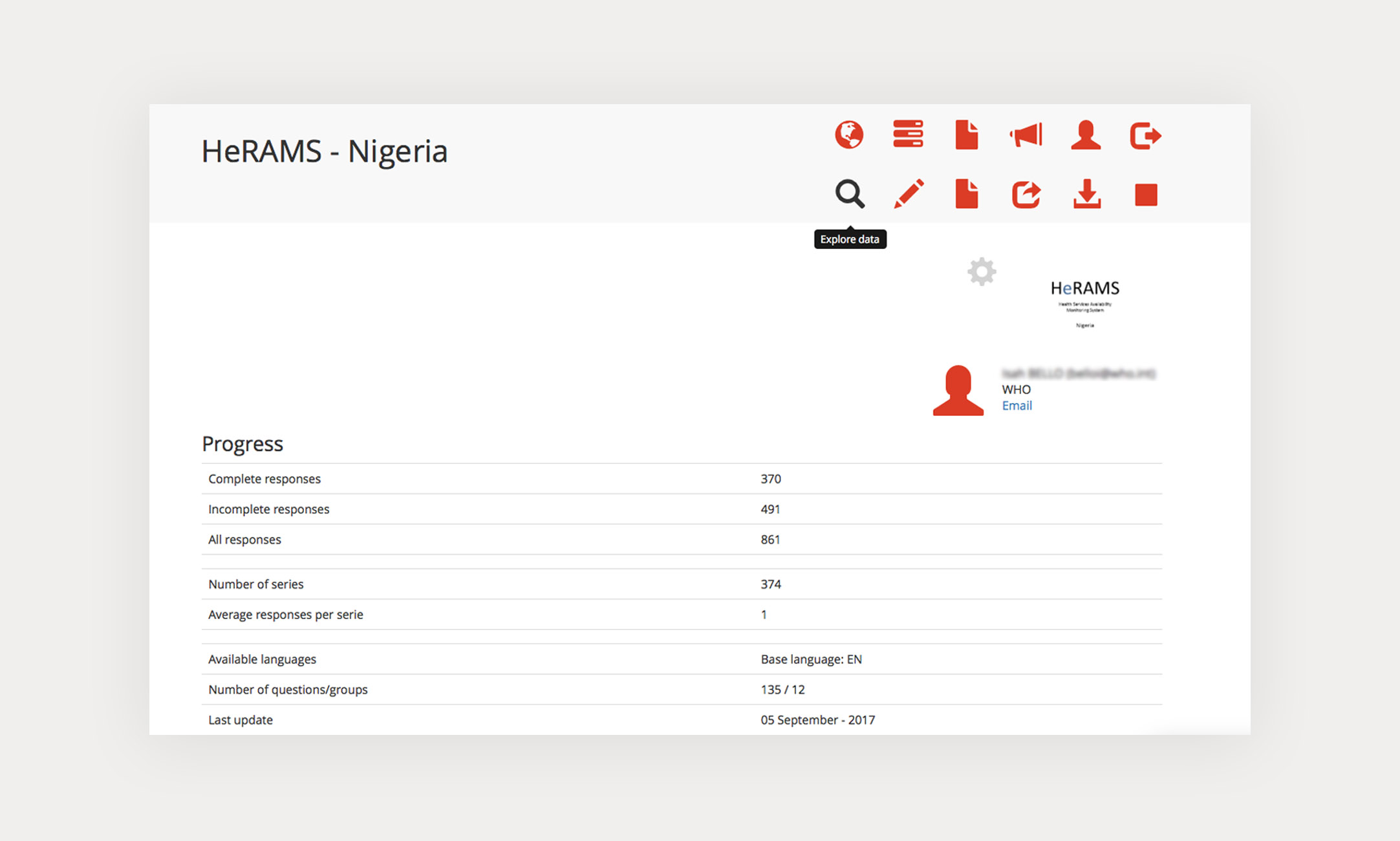
Task: Click the globe icon in the toolbar
Action: 848,135
